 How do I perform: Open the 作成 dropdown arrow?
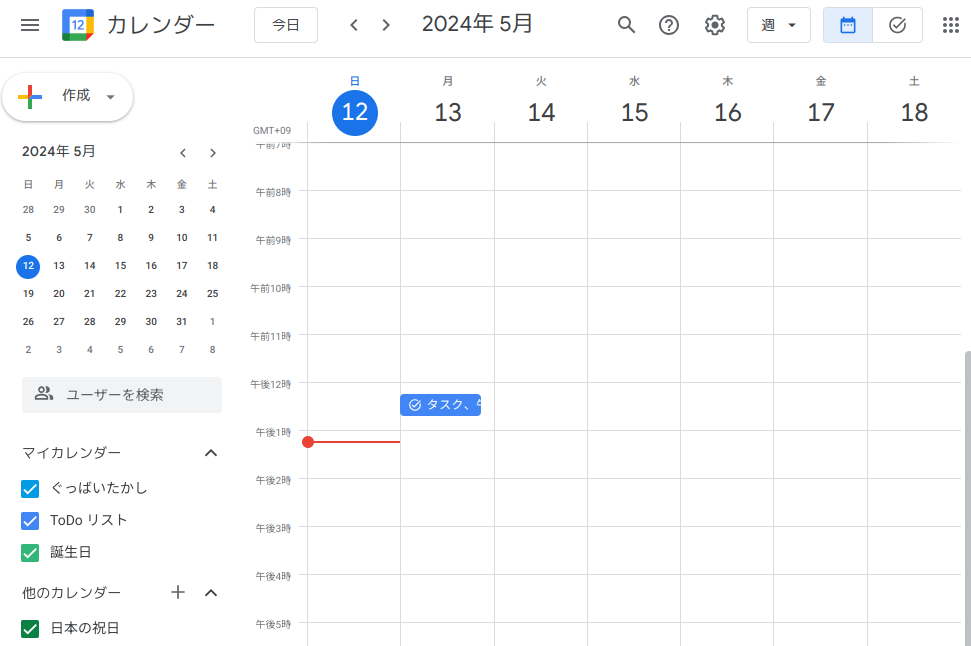111,97
